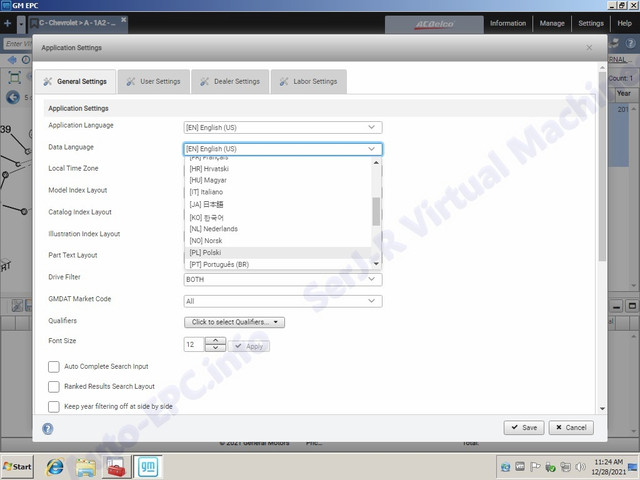Add a new tab with the plus icon
The image size is (640, 480).
coord(7,23)
